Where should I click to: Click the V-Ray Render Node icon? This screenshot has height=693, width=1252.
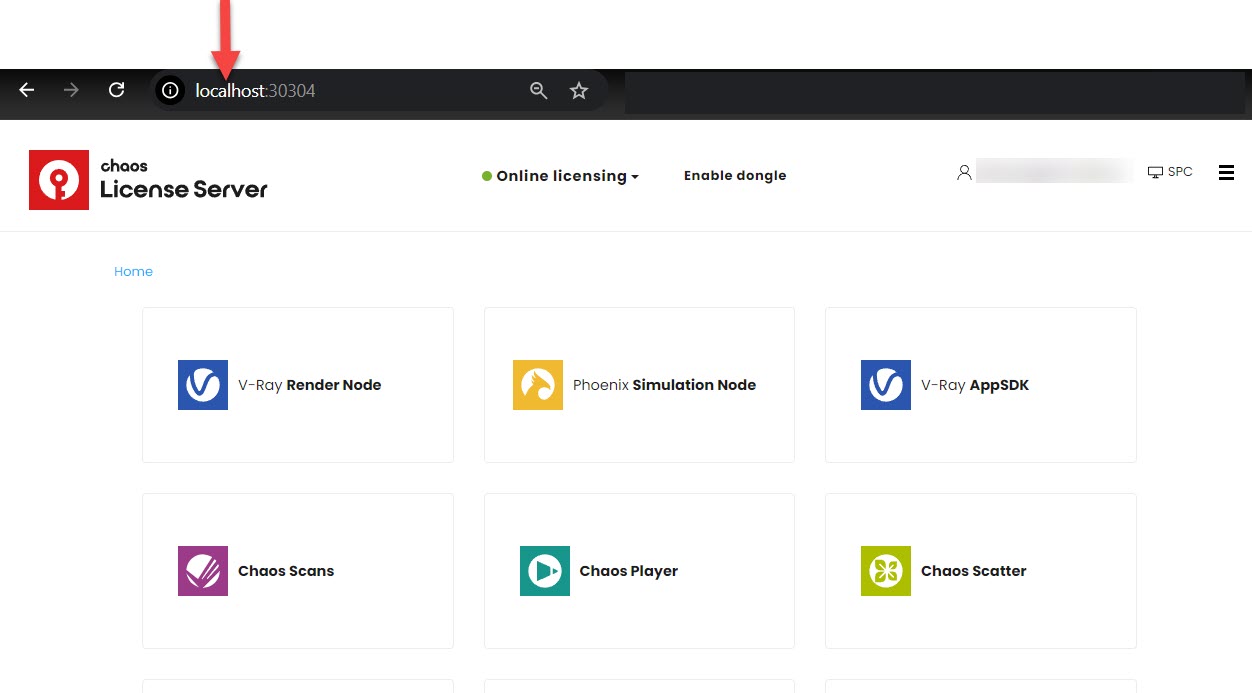pyautogui.click(x=203, y=385)
